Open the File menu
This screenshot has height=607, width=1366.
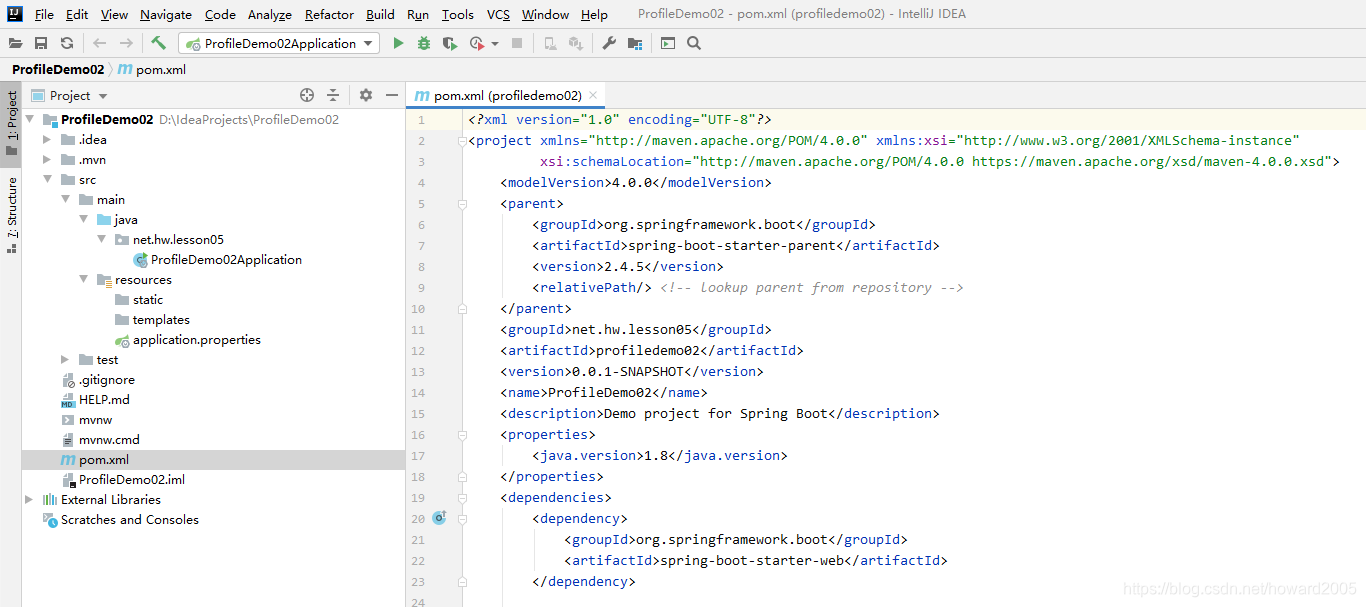(44, 14)
